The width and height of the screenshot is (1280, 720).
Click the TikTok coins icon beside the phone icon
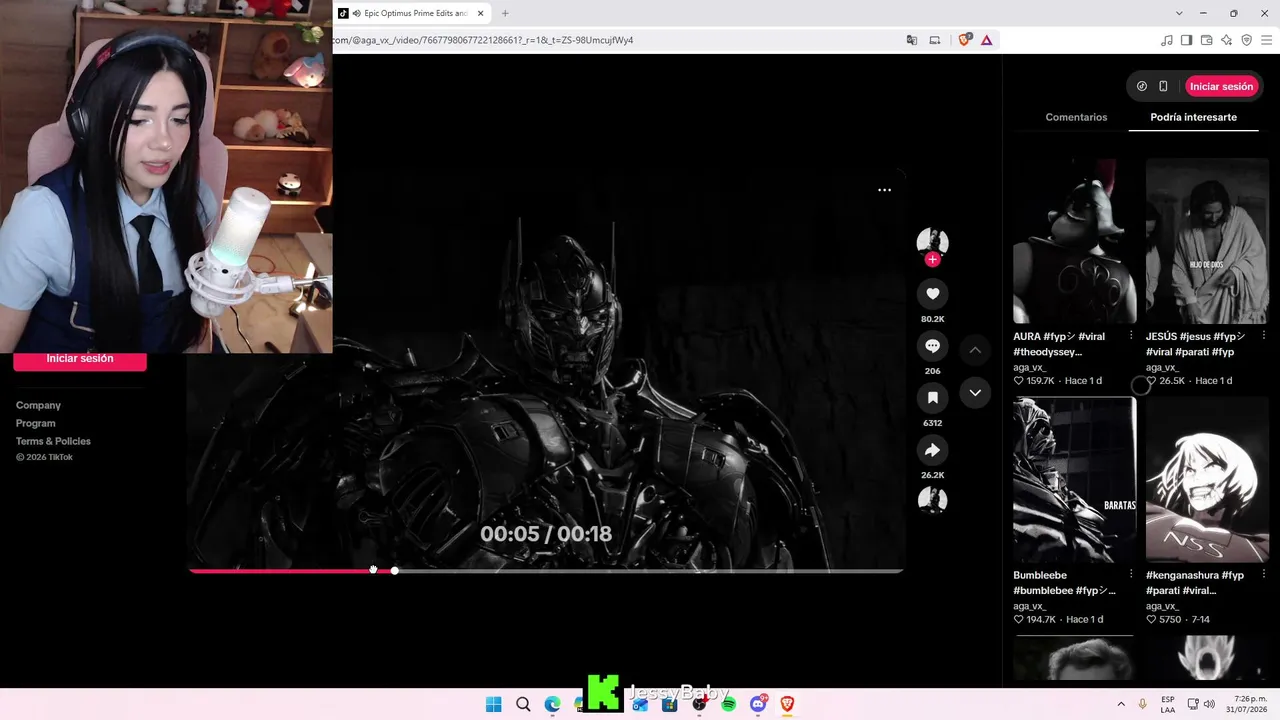pyautogui.click(x=1142, y=86)
